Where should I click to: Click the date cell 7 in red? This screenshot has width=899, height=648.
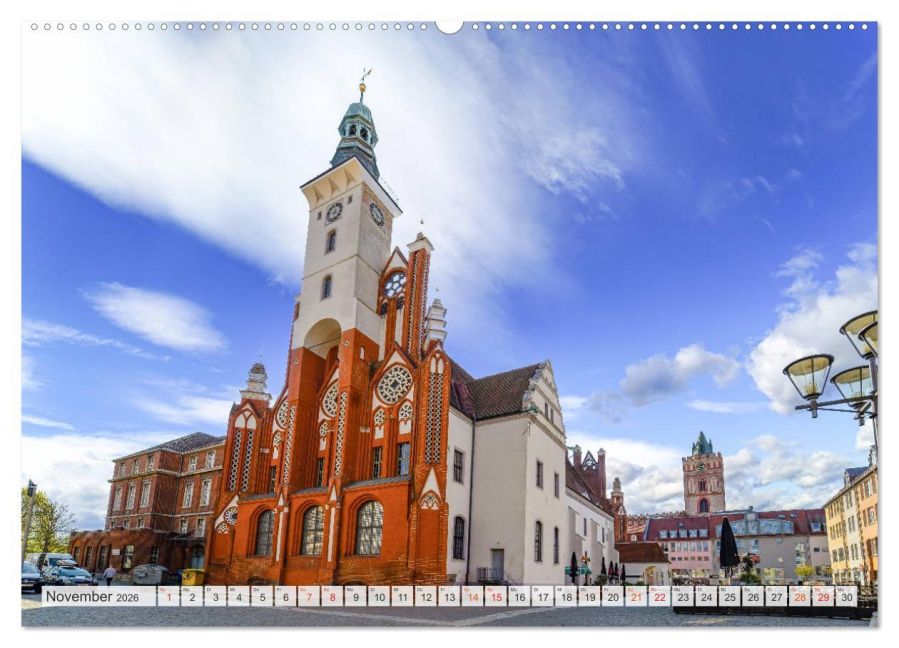pos(311,598)
